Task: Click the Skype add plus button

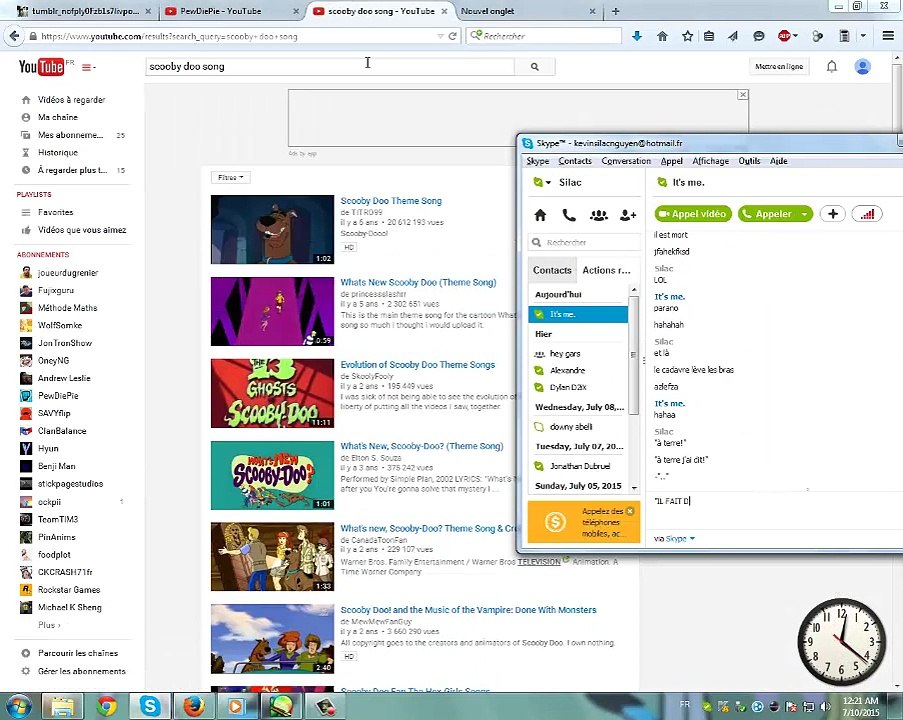Action: [833, 214]
